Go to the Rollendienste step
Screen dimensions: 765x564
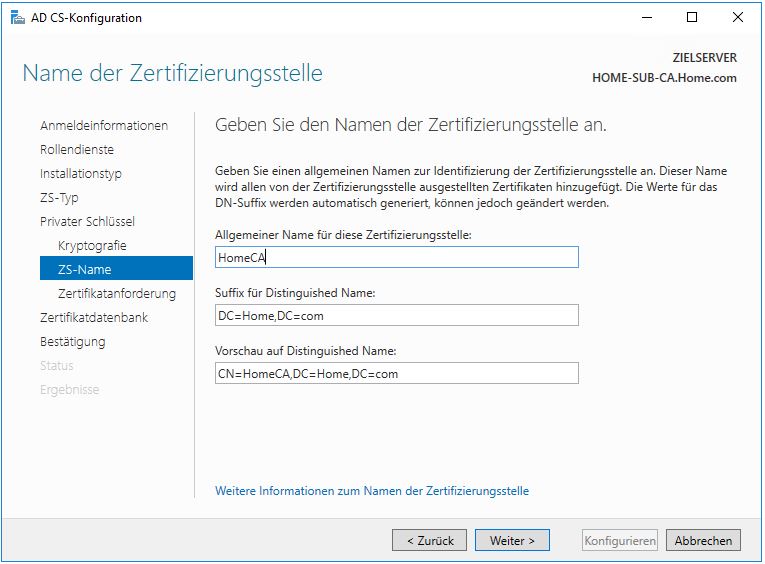click(77, 150)
